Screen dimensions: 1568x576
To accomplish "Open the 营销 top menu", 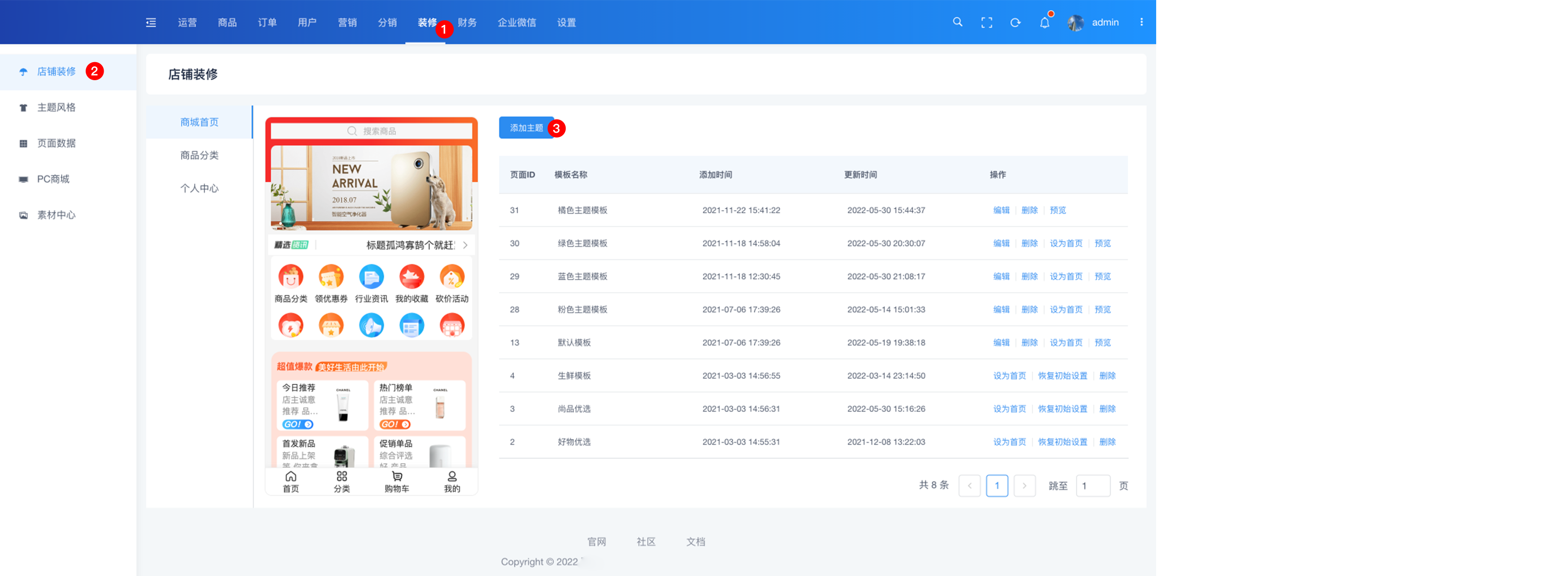I will pos(347,23).
